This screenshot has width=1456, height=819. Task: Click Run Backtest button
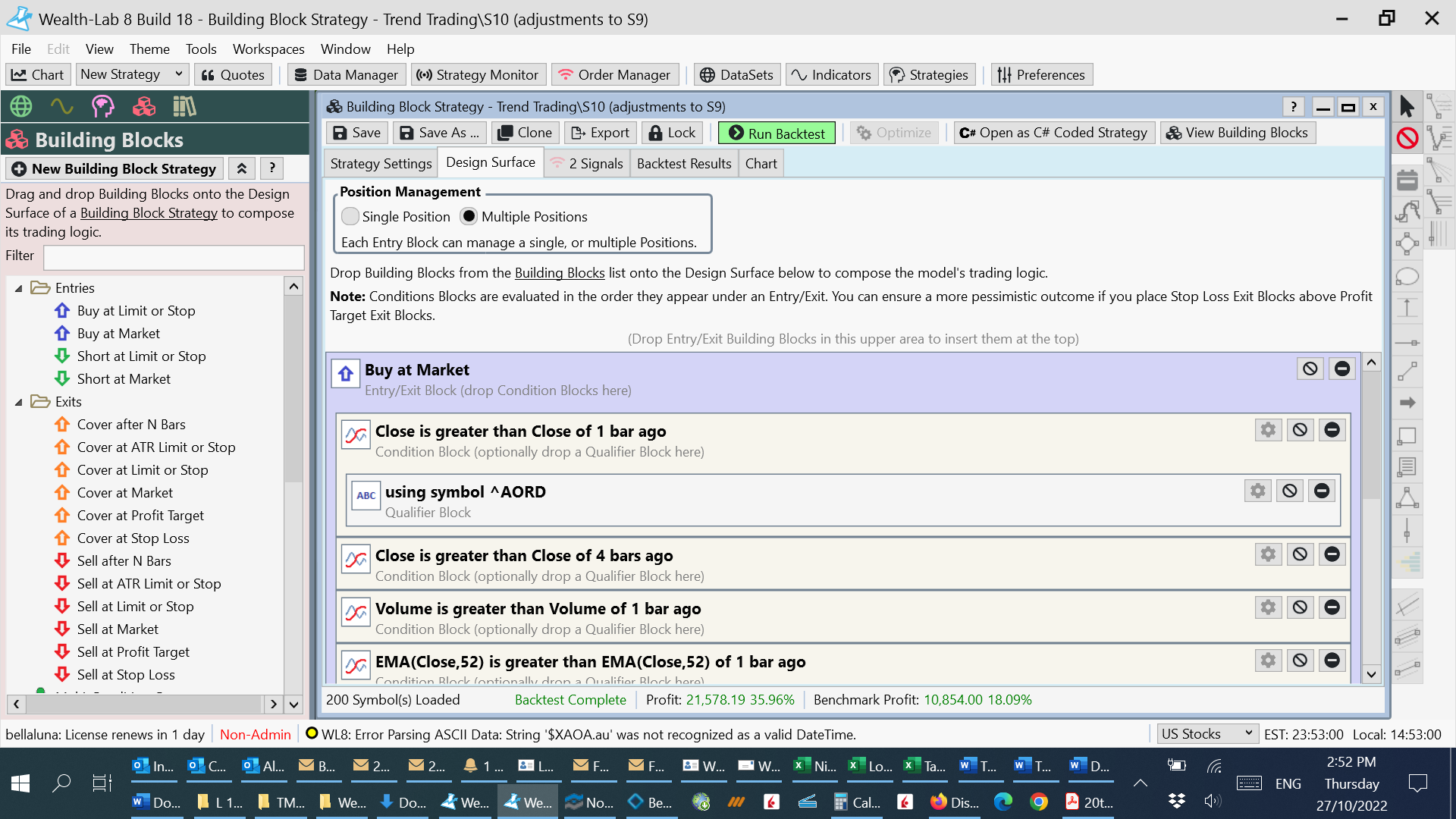777,133
